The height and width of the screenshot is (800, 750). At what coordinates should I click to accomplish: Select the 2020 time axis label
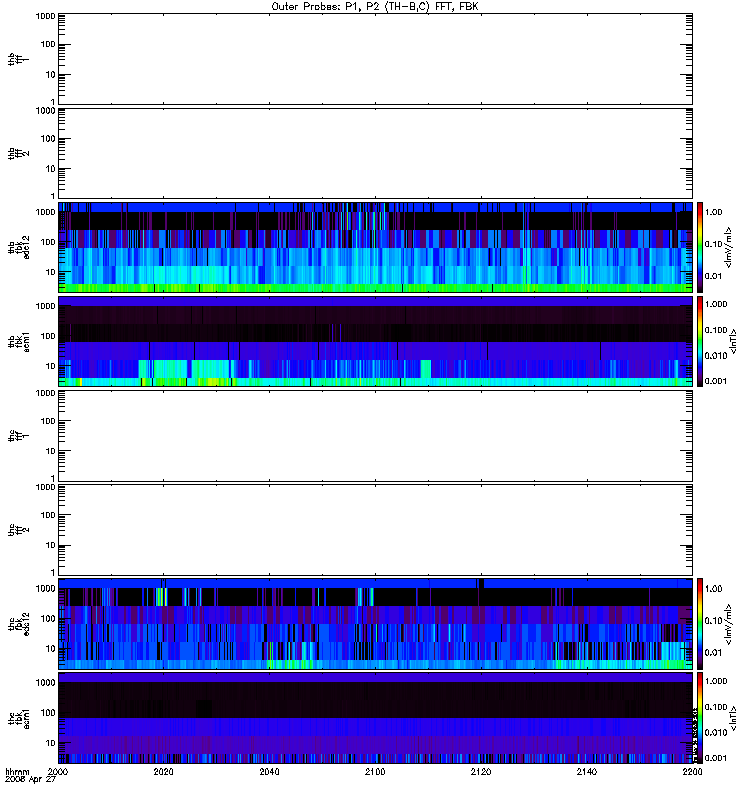(163, 771)
